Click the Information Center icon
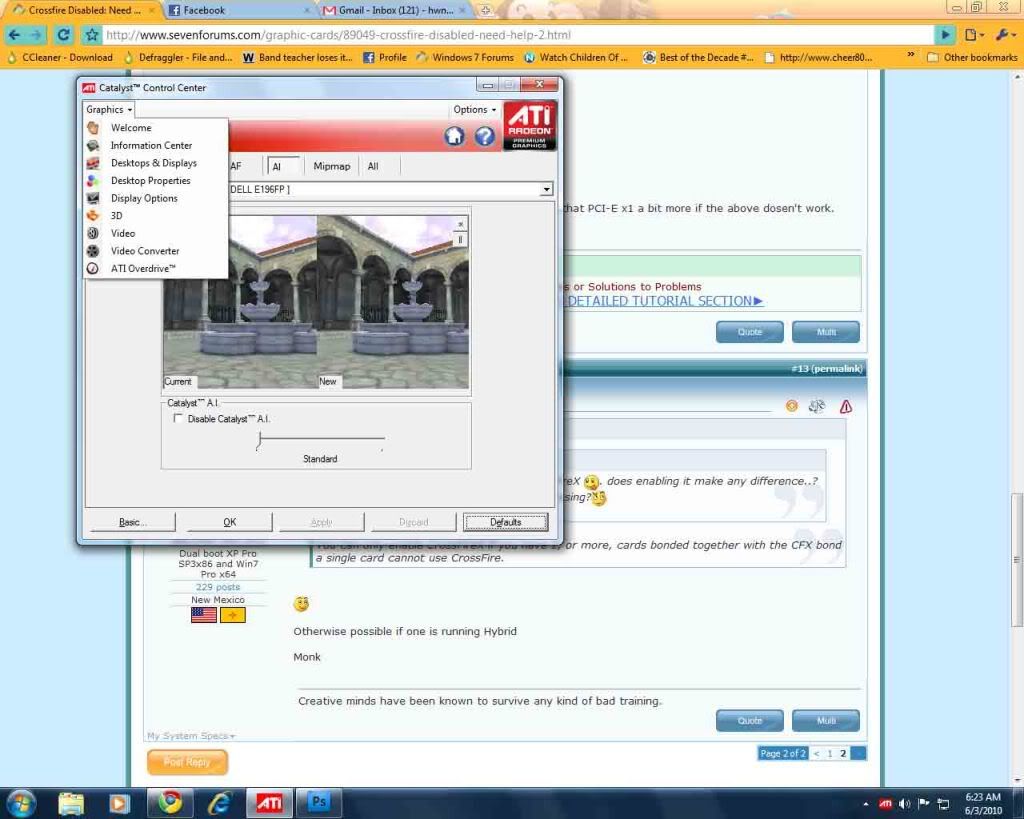 click(93, 145)
